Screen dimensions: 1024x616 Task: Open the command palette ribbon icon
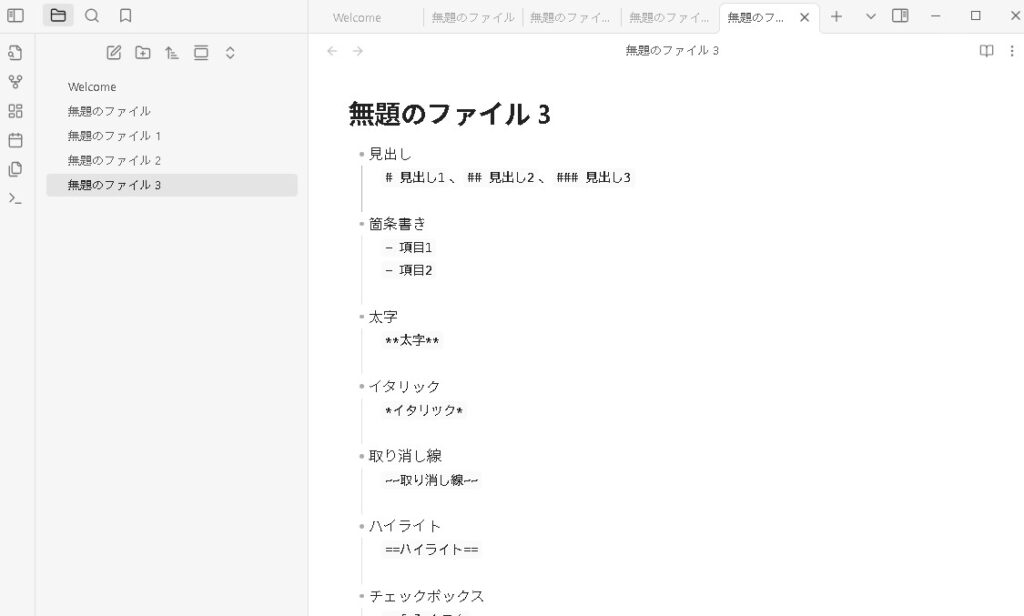15,198
